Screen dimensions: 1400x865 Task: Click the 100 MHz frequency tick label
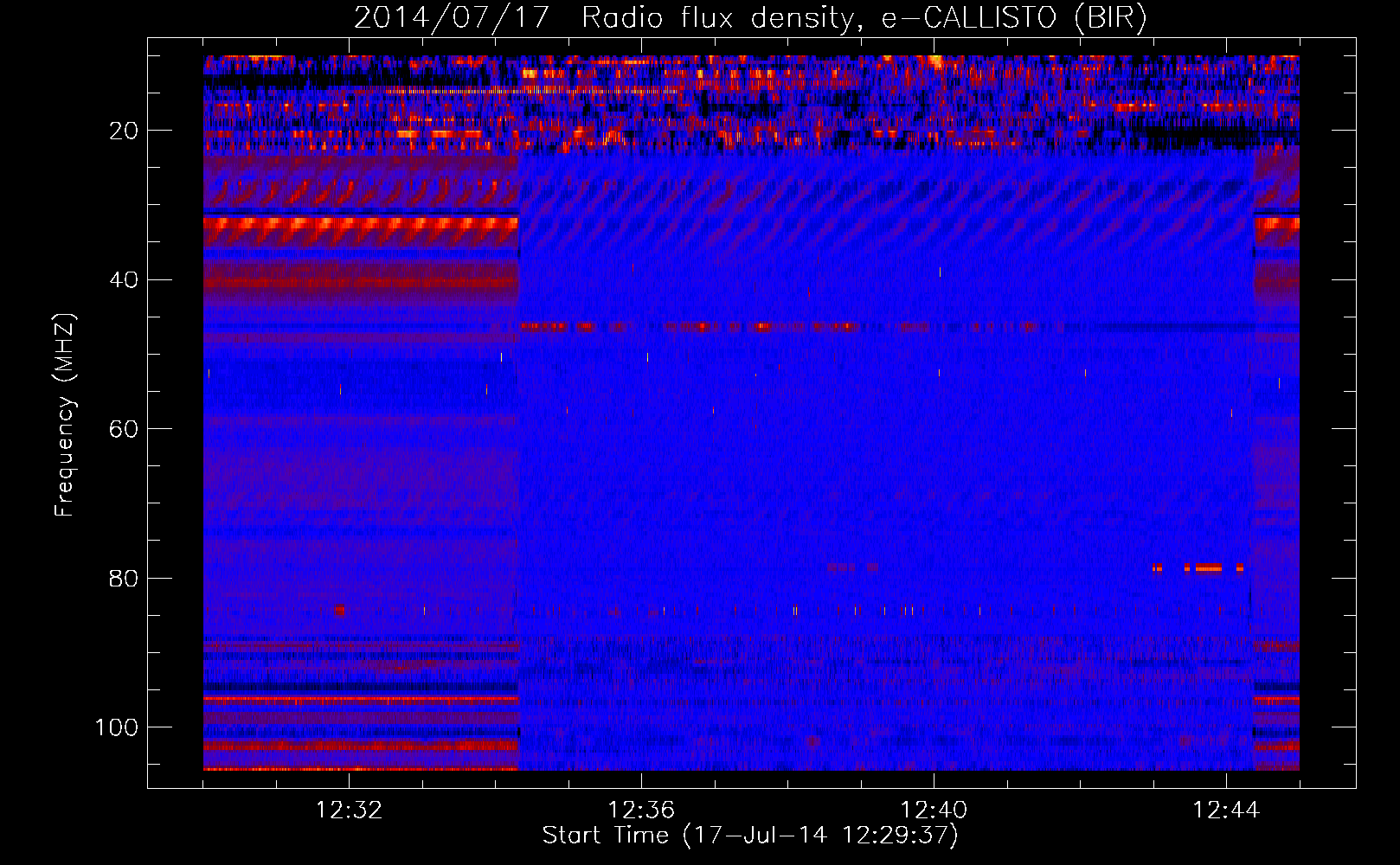tap(117, 727)
